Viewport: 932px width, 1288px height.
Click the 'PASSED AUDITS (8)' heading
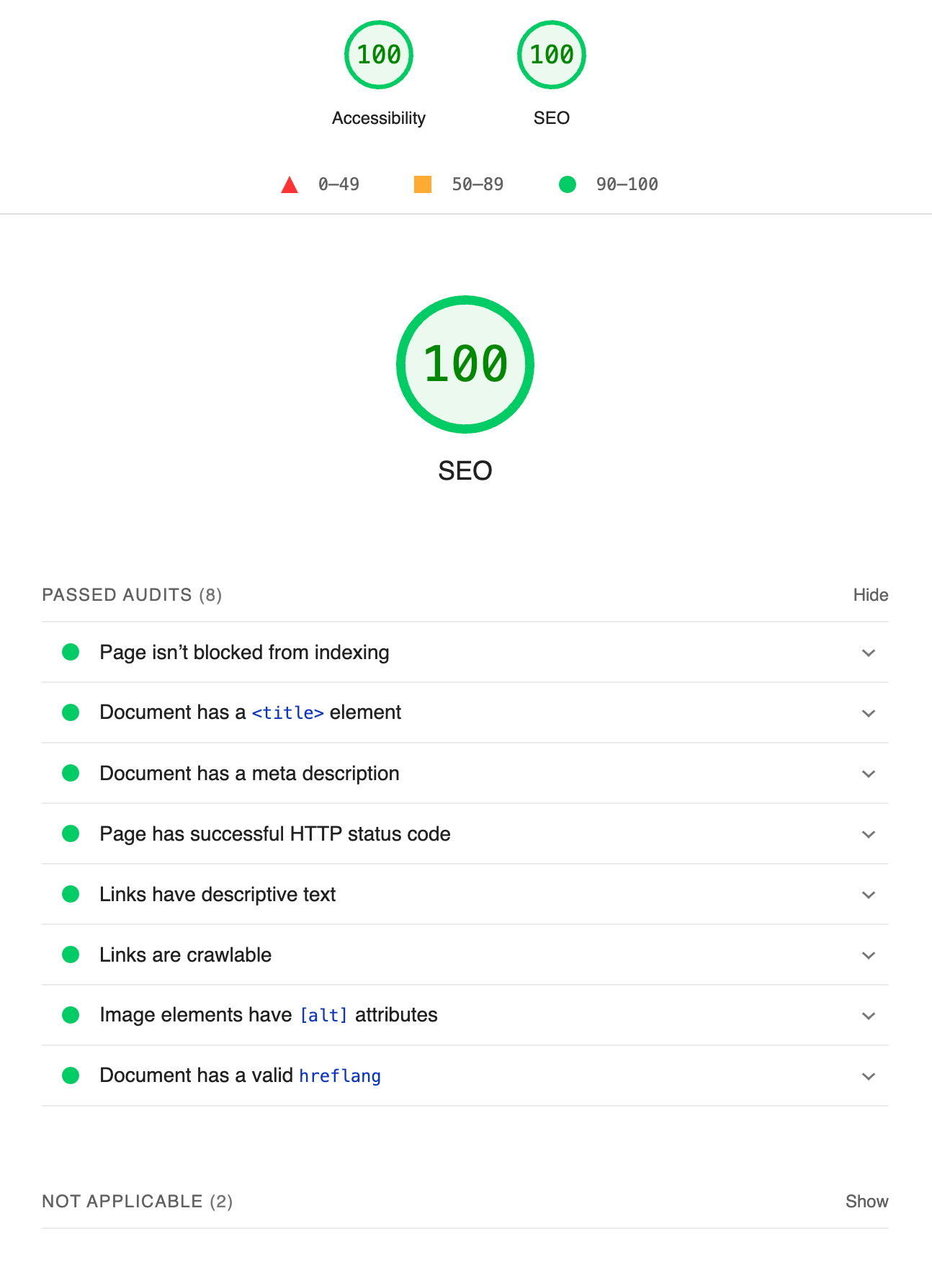[x=132, y=595]
